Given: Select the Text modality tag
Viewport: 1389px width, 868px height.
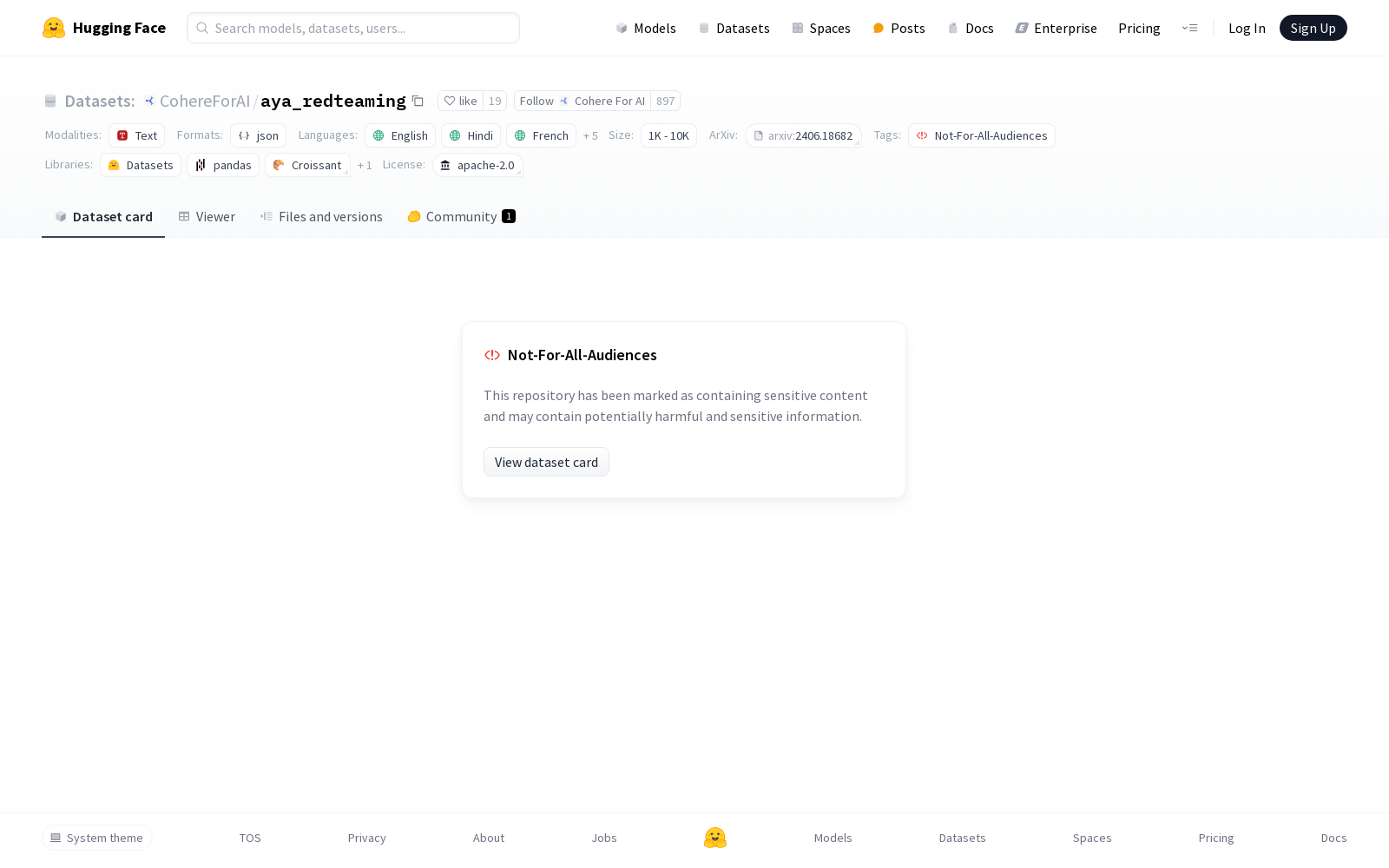Looking at the screenshot, I should click(137, 135).
